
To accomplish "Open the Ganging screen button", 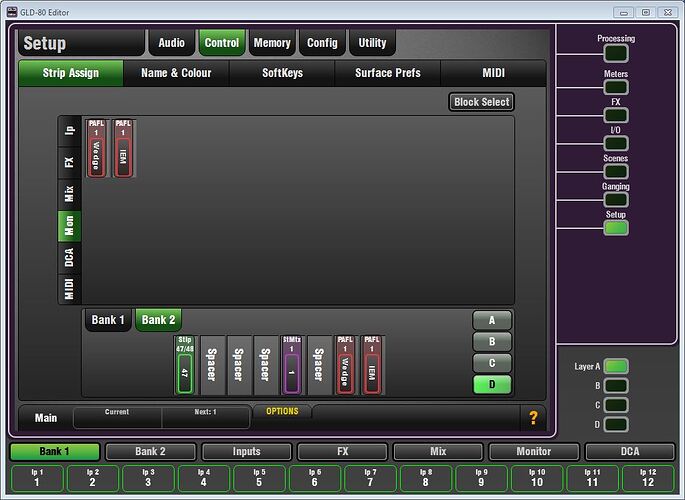I will pyautogui.click(x=616, y=200).
